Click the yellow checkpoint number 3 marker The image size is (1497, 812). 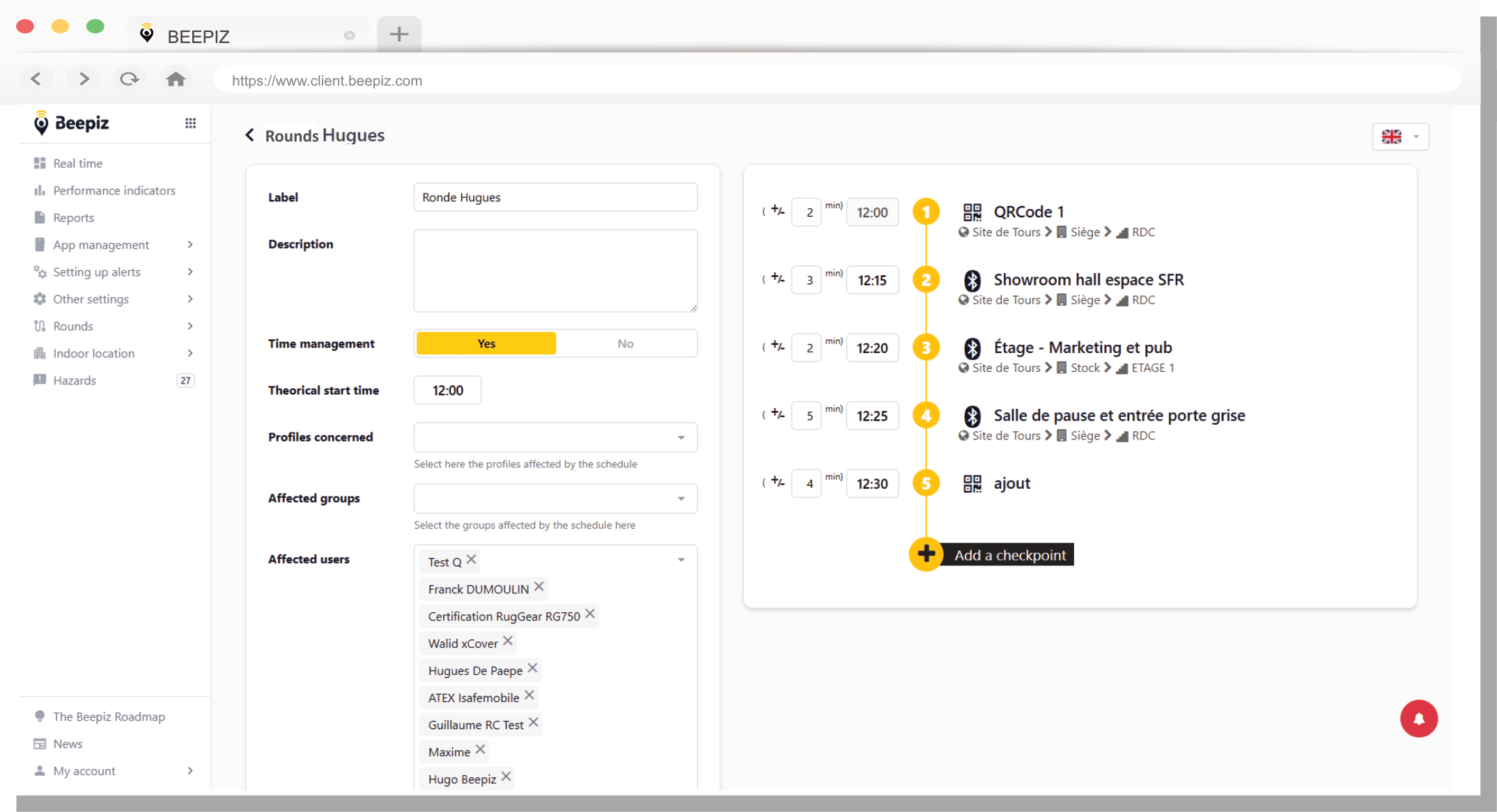pos(926,348)
